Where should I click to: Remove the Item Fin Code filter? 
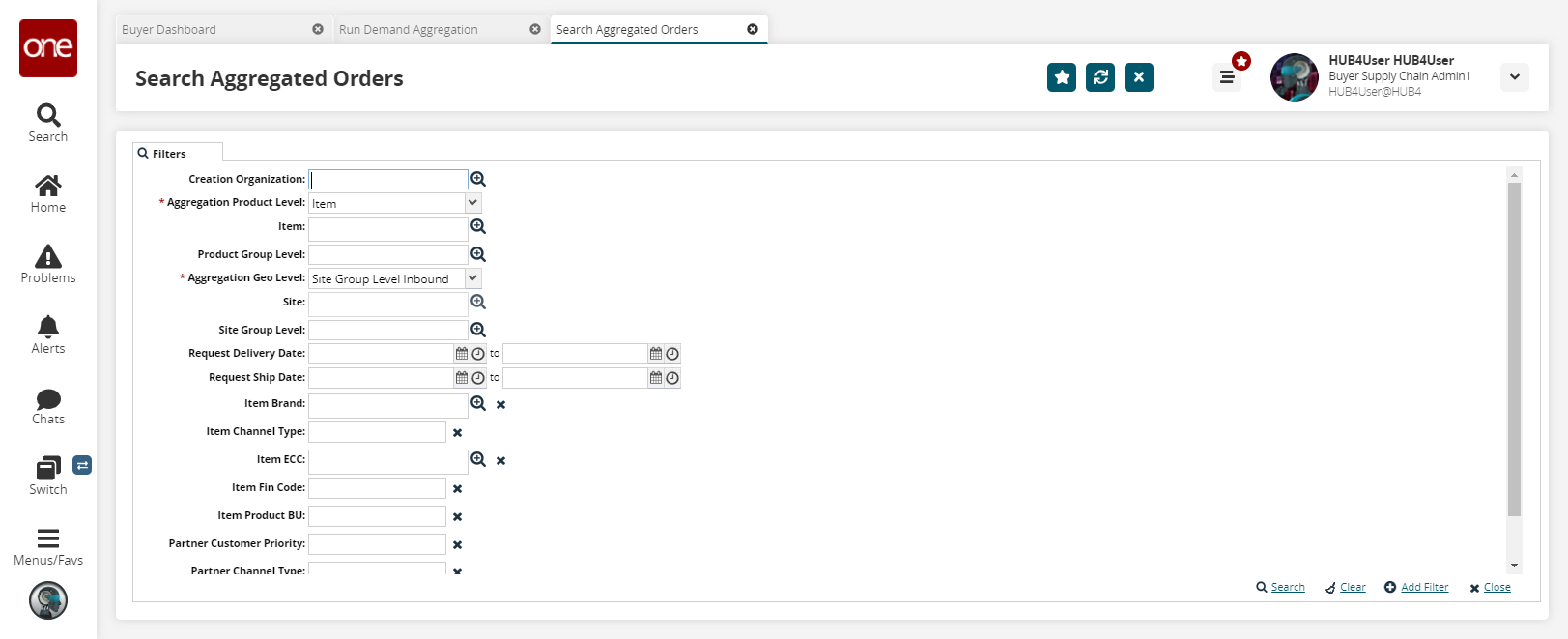[457, 489]
